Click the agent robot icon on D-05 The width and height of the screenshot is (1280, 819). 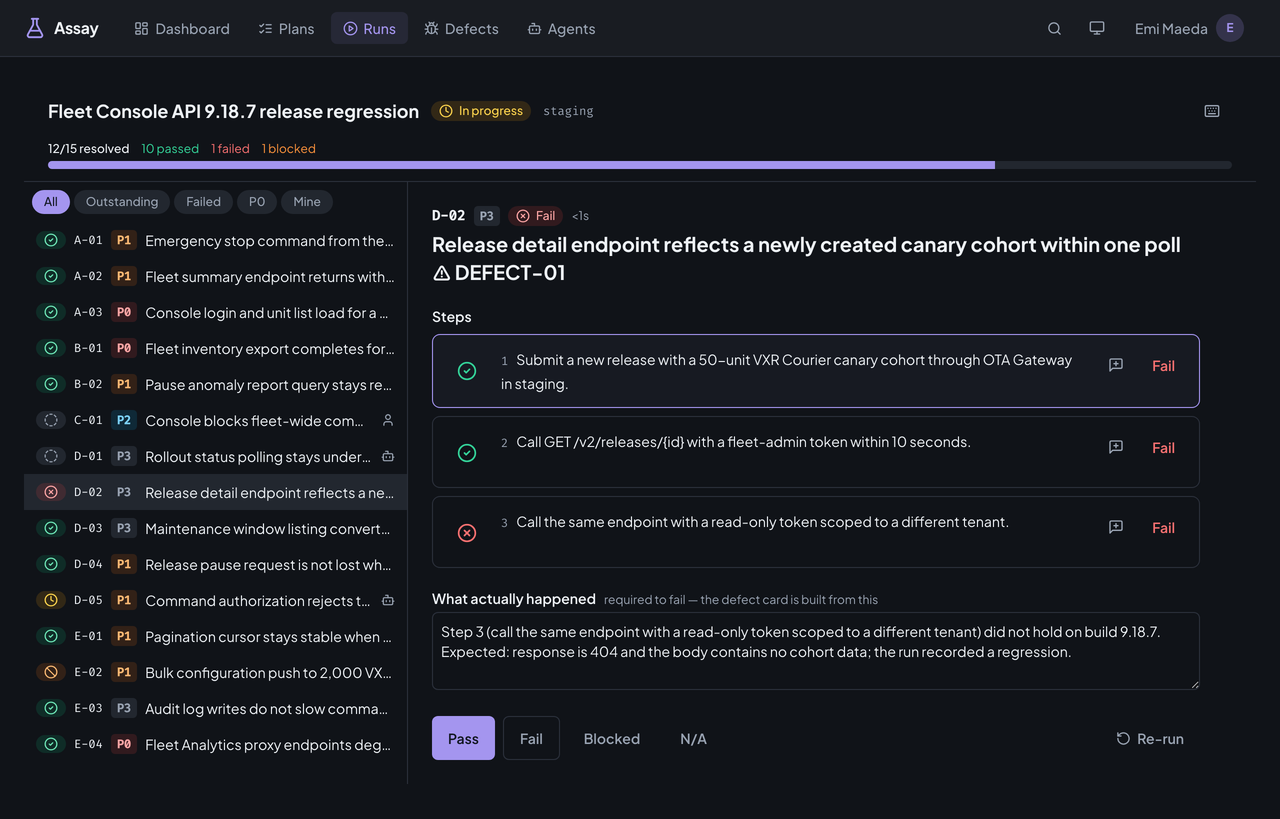(388, 601)
